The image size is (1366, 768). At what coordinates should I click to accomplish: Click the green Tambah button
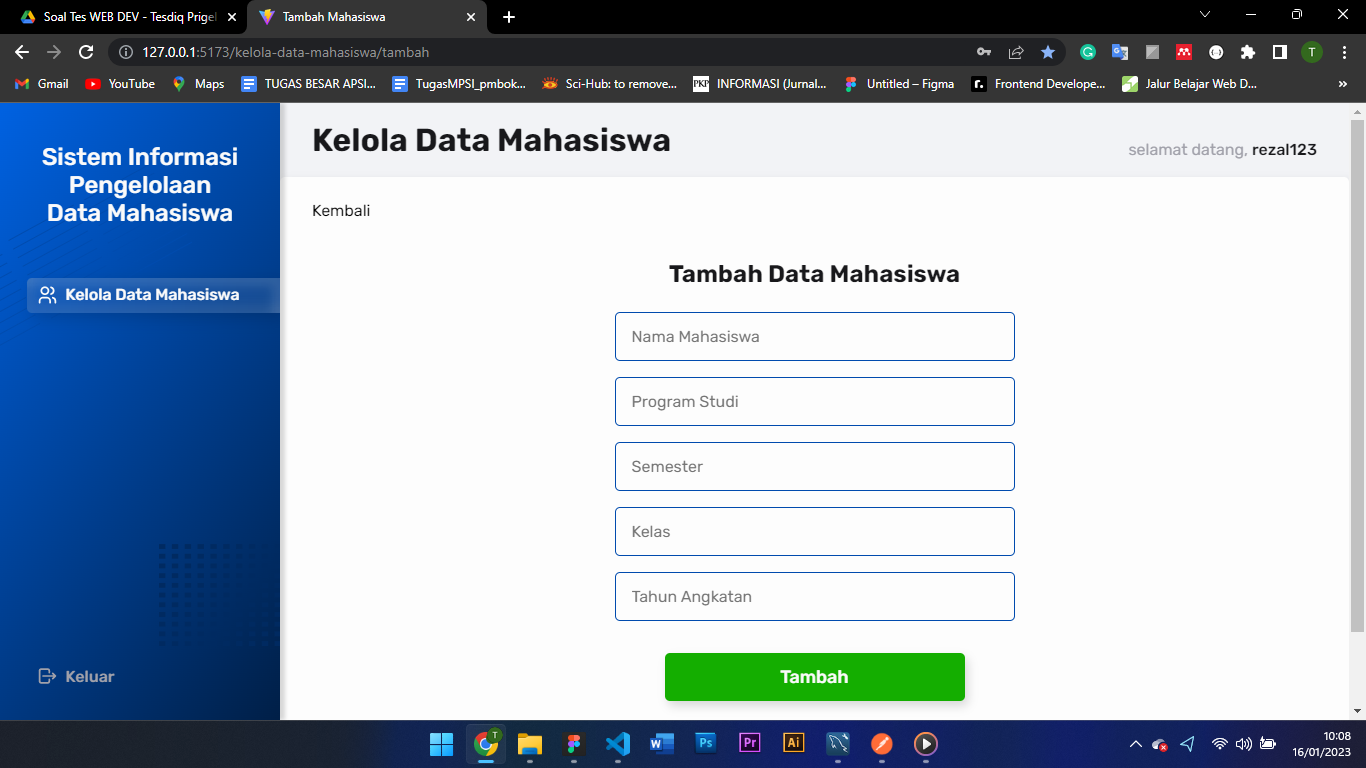click(814, 676)
